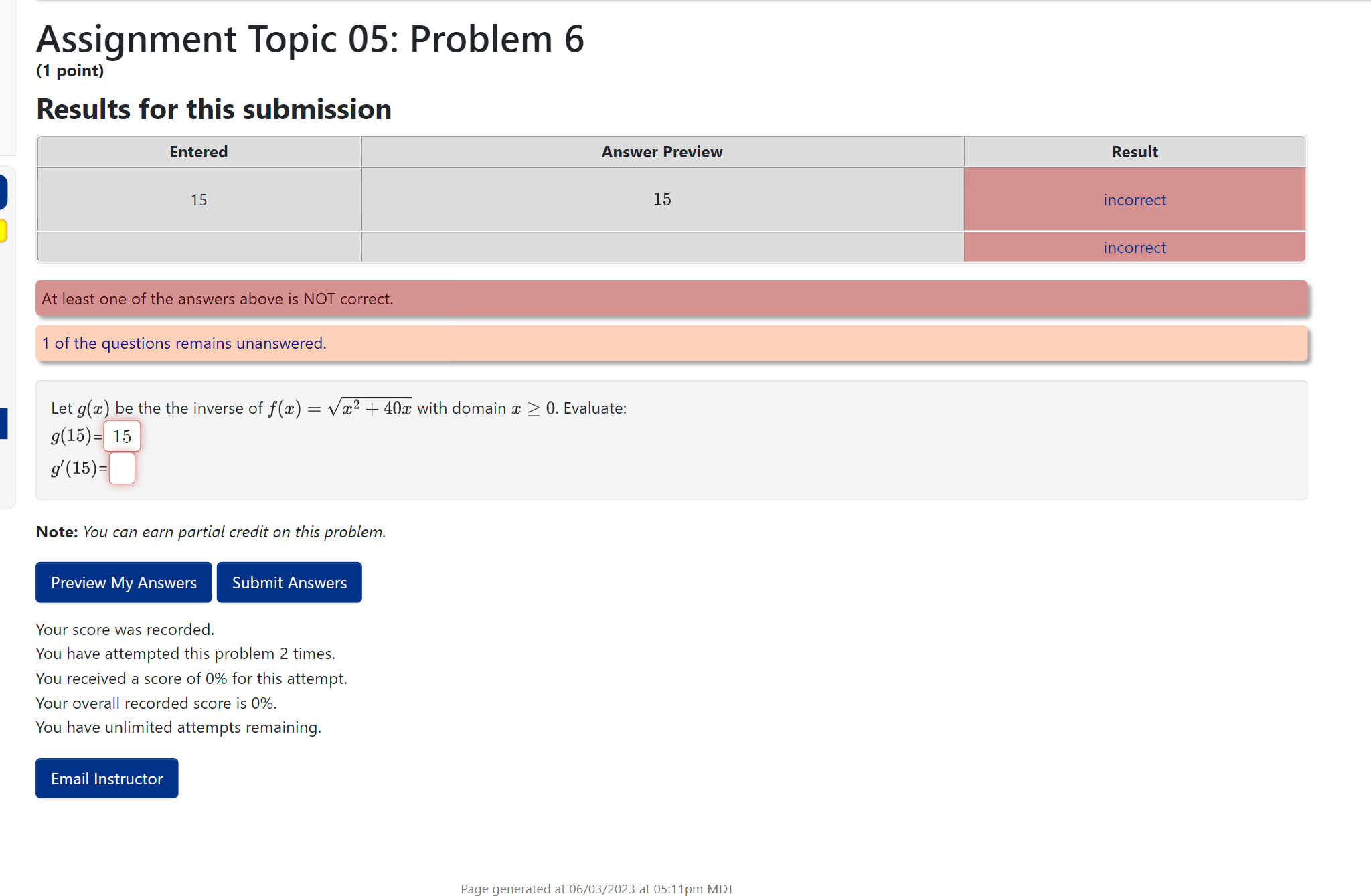Open the first 'incorrect' result link
The width and height of the screenshot is (1371, 896).
pyautogui.click(x=1134, y=199)
